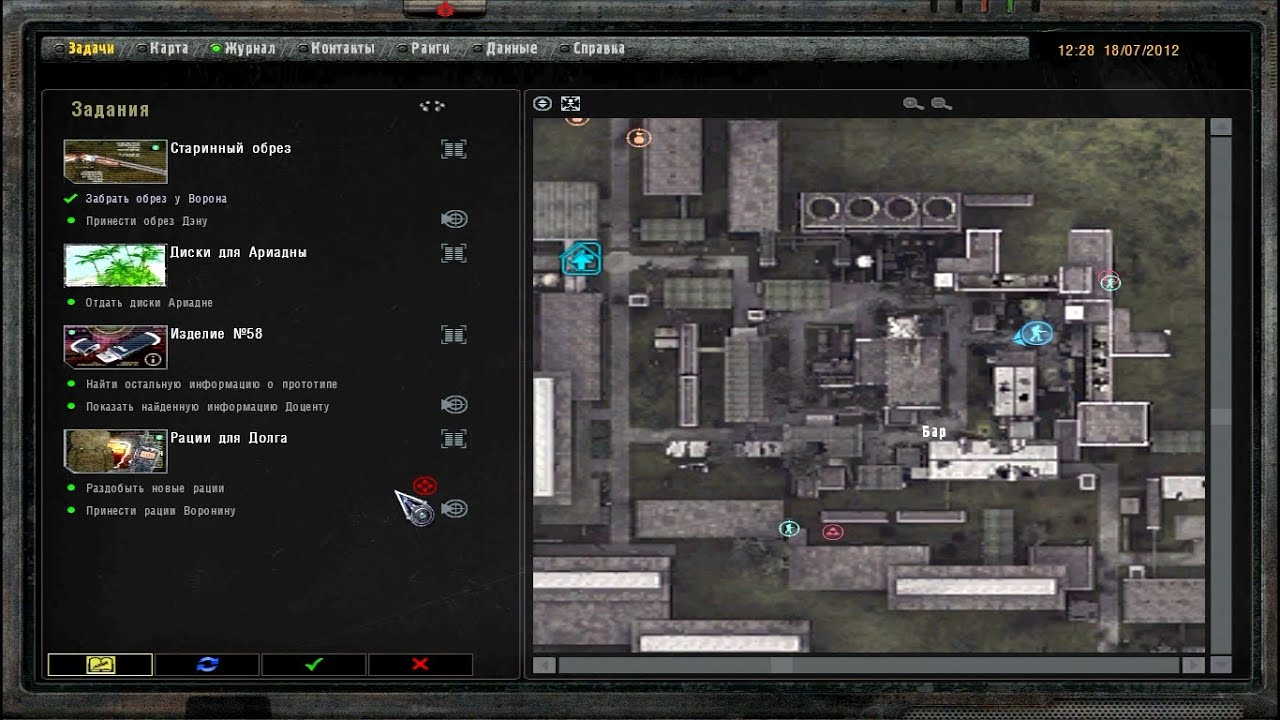Click the cyan stalker marker near bottom center
This screenshot has width=1280, height=720.
click(x=789, y=528)
